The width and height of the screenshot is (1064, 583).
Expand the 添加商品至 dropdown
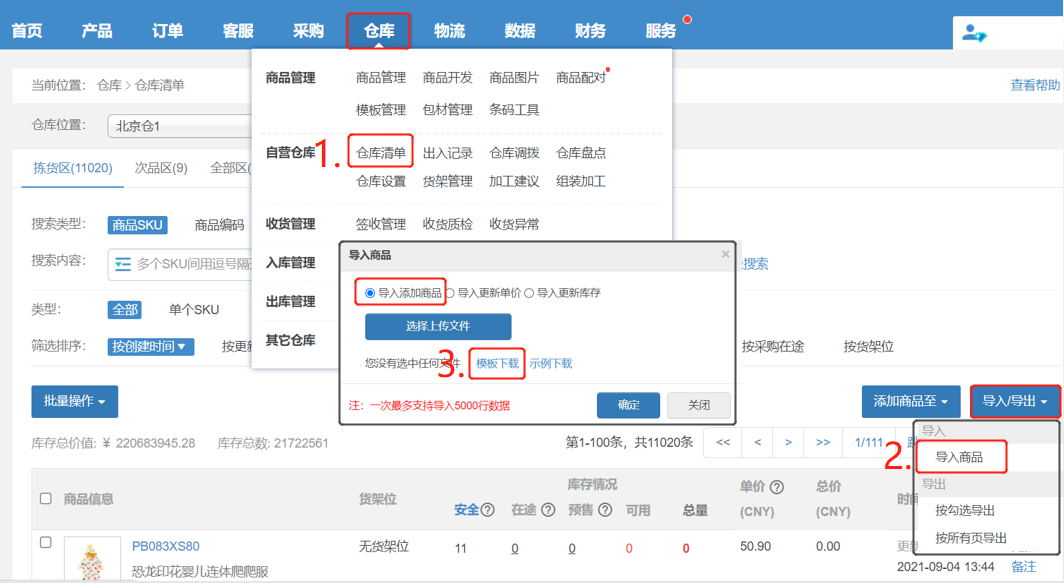point(910,401)
